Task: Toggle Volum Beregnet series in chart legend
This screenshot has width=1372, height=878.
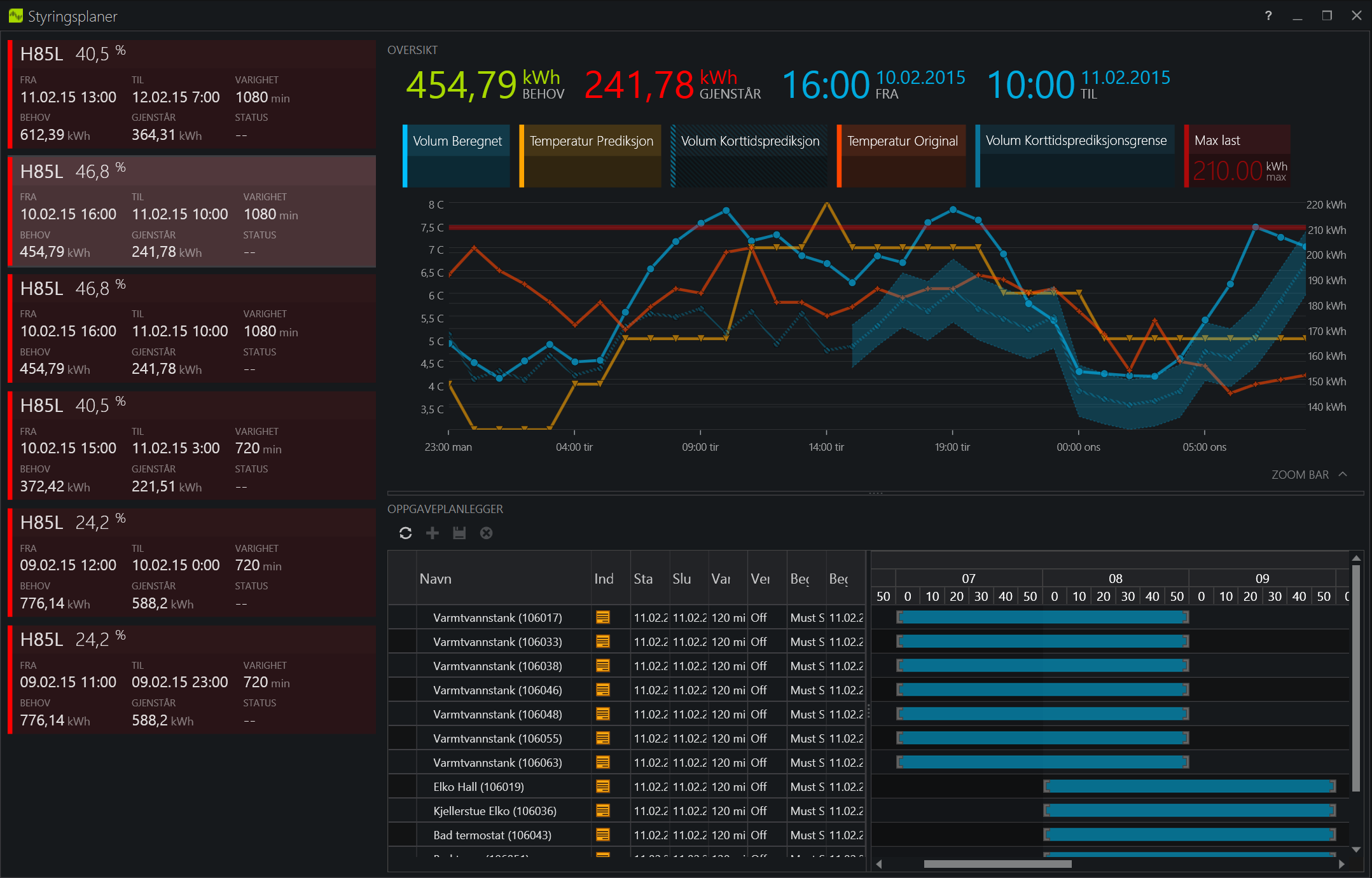Action: click(x=456, y=156)
